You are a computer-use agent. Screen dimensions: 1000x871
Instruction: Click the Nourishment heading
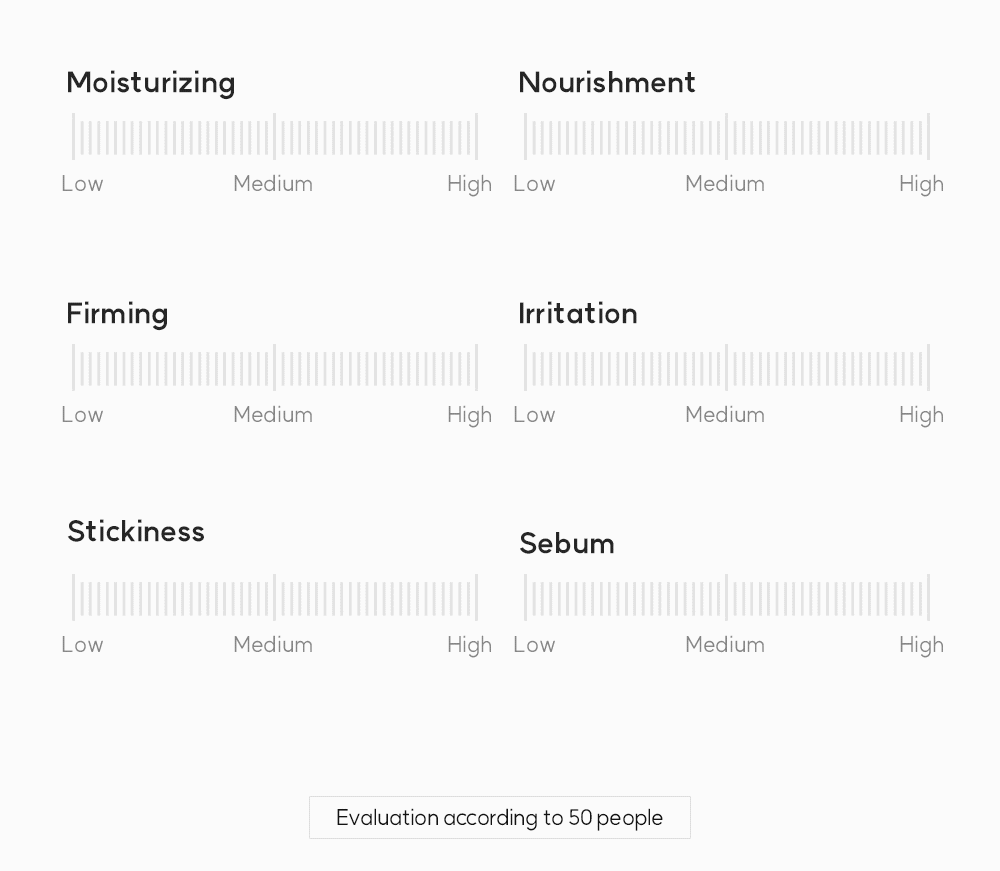coord(607,83)
